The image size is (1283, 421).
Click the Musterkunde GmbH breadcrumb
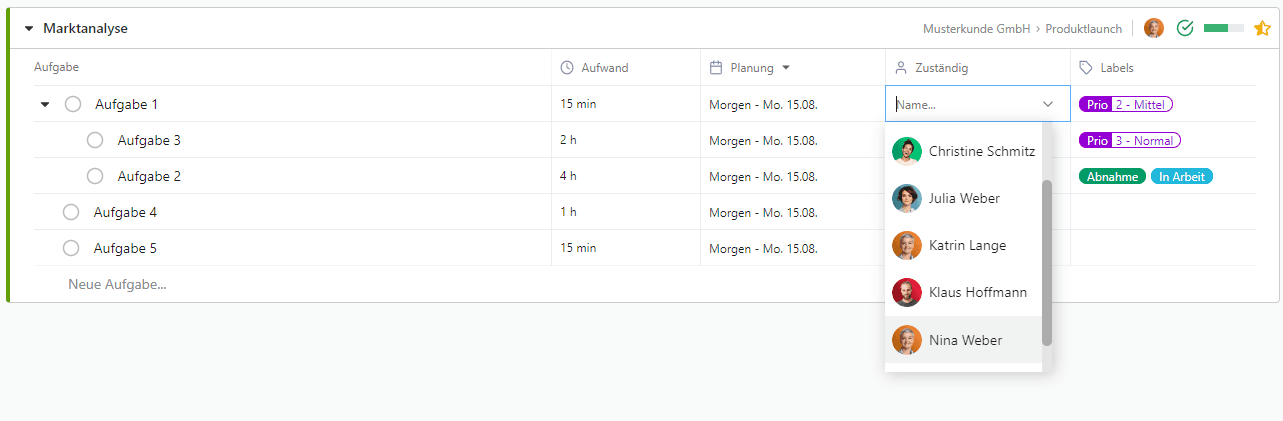[x=977, y=29]
